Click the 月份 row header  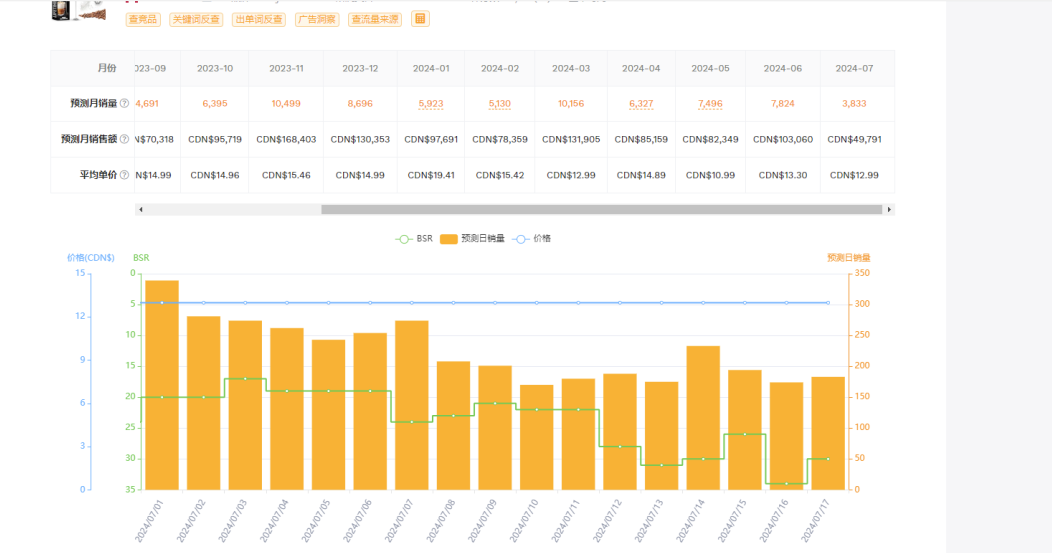pos(107,68)
